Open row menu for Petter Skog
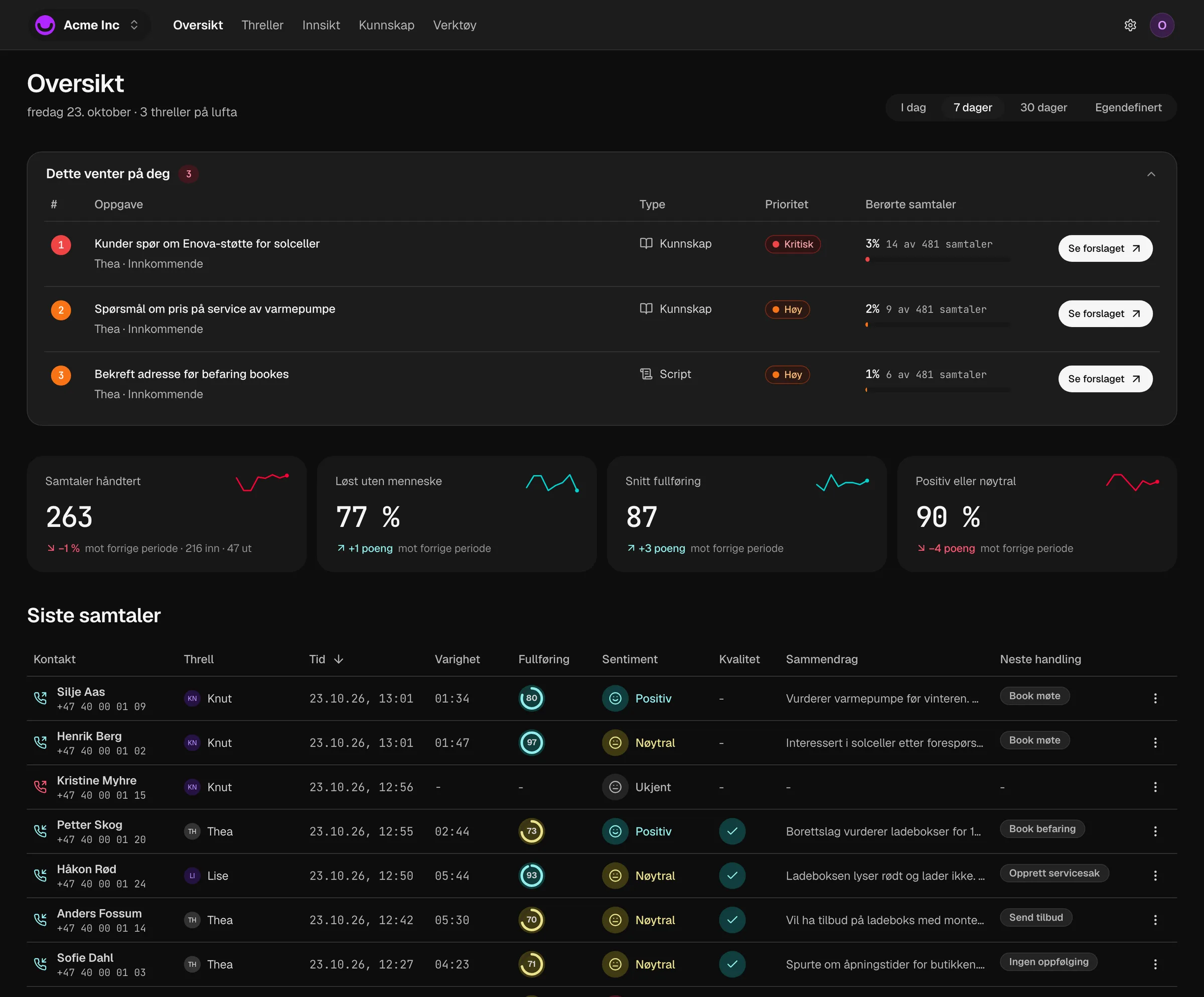The image size is (1204, 997). point(1155,831)
